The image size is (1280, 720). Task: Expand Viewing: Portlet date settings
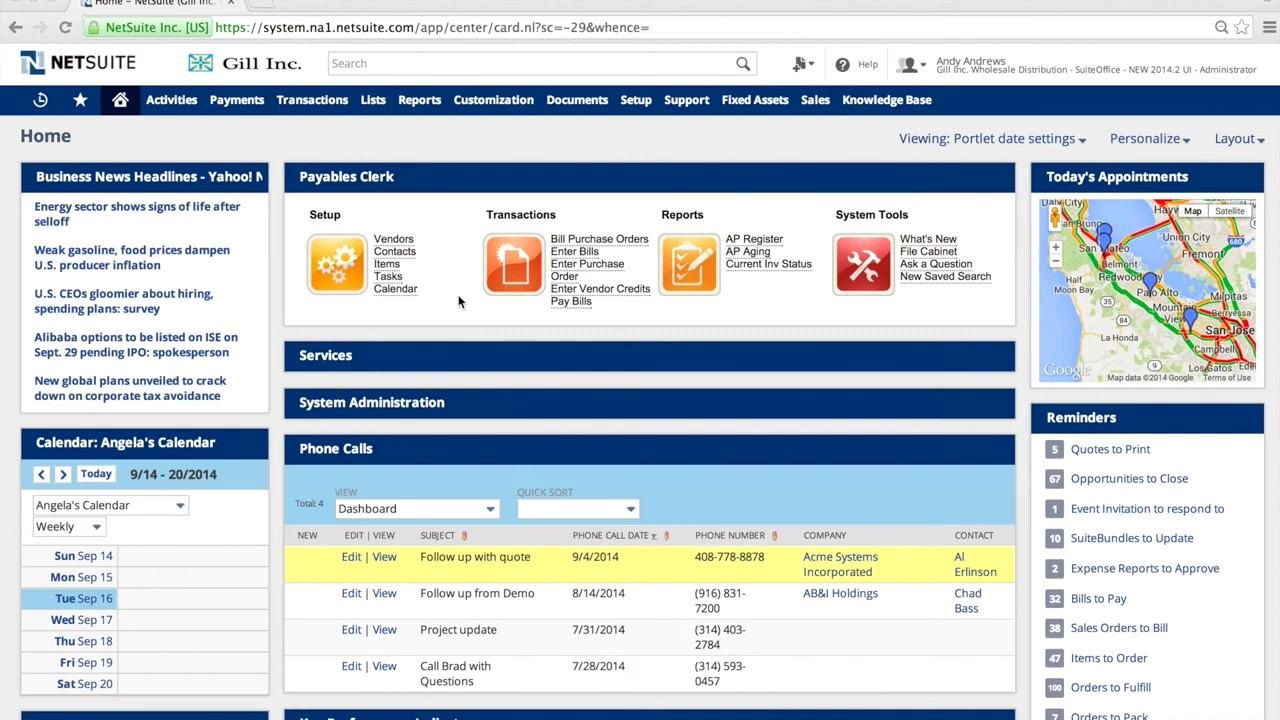[992, 139]
